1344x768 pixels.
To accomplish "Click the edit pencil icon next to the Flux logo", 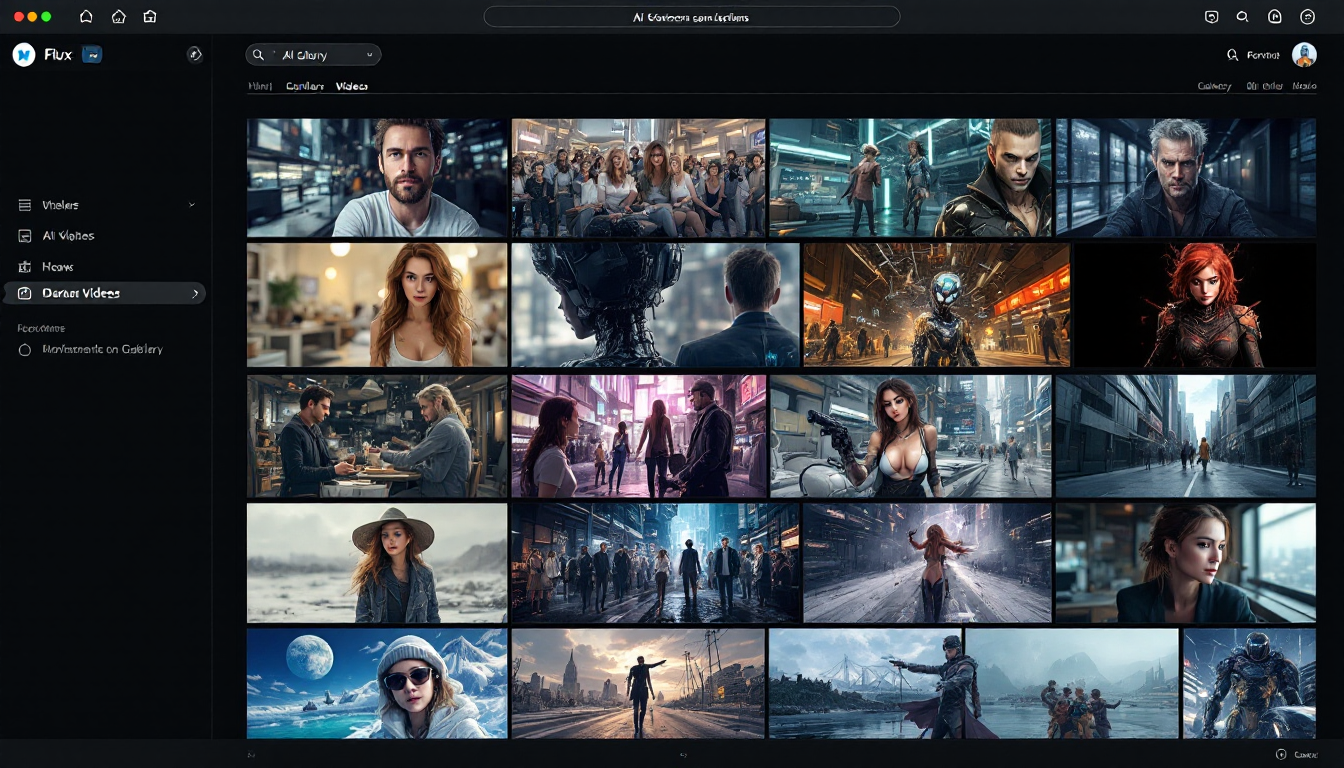I will click(196, 55).
